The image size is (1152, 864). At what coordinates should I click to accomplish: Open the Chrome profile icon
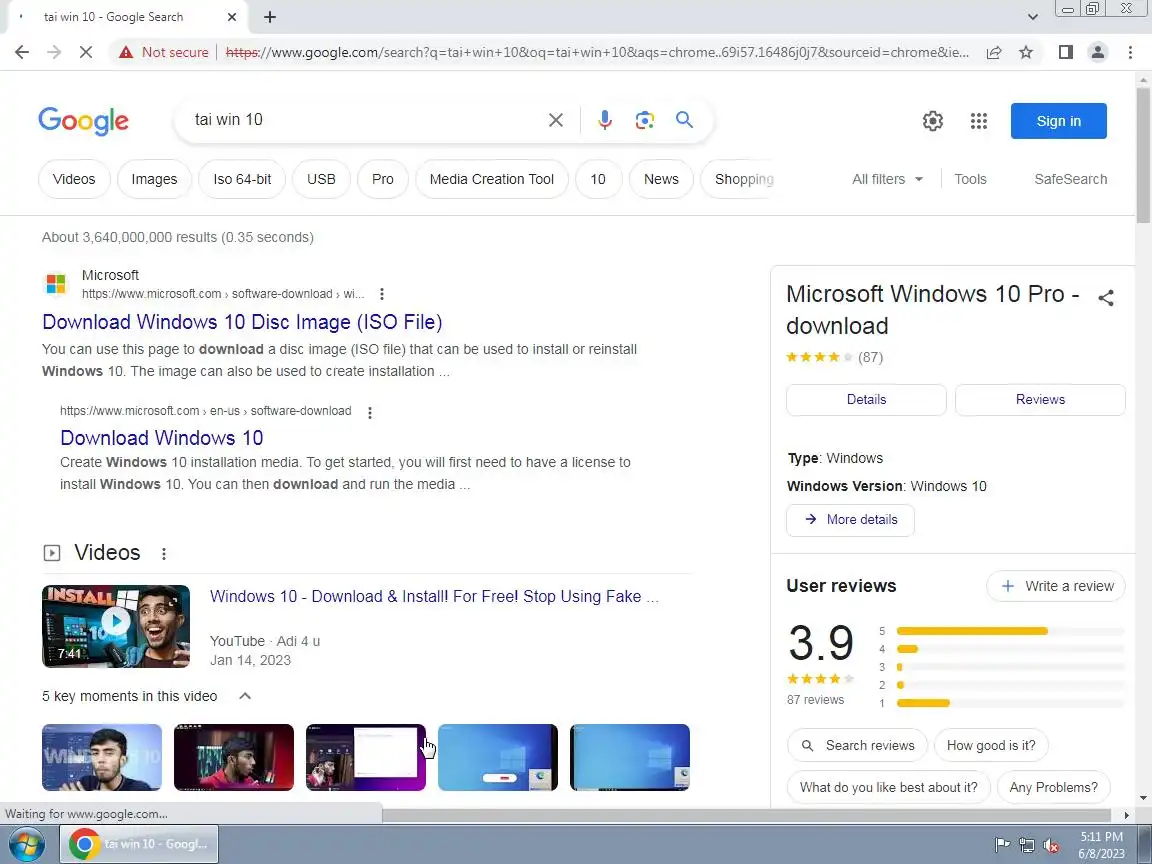click(1098, 52)
